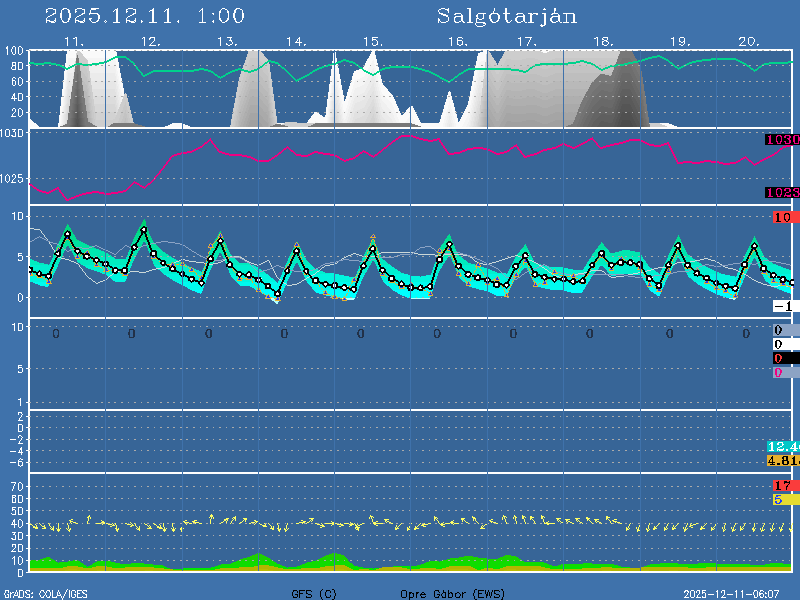Screen dimensions: 800x600
Task: Click the upper pressure badge reading 1030
Action: (x=781, y=140)
